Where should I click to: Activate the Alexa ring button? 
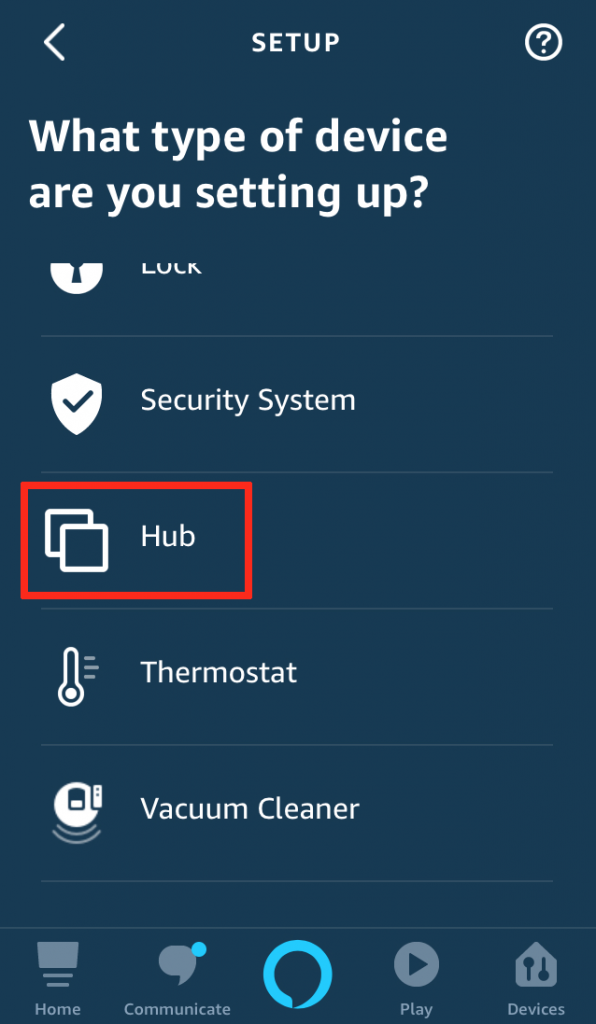[298, 974]
